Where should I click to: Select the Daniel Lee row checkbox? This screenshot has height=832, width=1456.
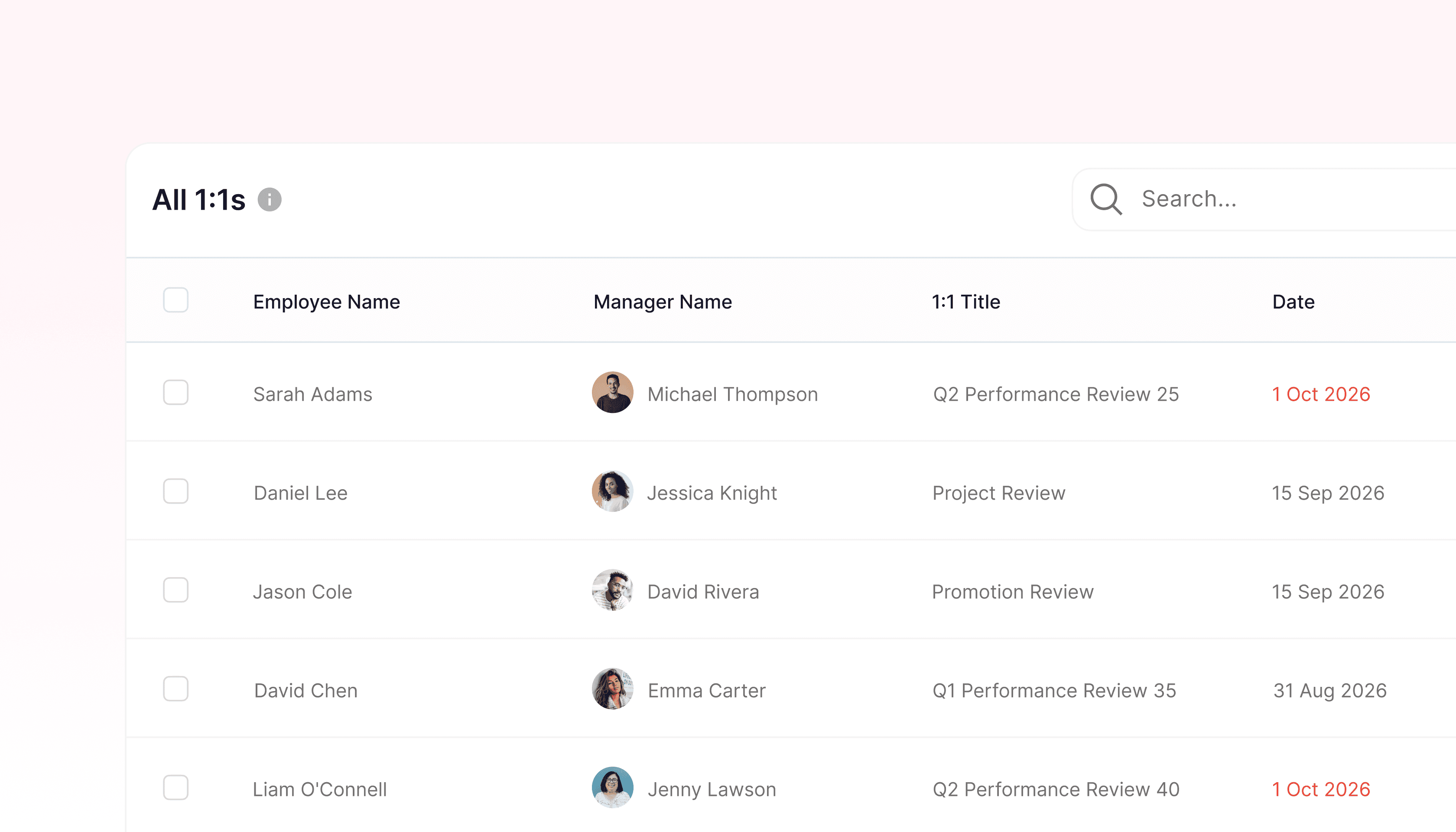coord(175,491)
